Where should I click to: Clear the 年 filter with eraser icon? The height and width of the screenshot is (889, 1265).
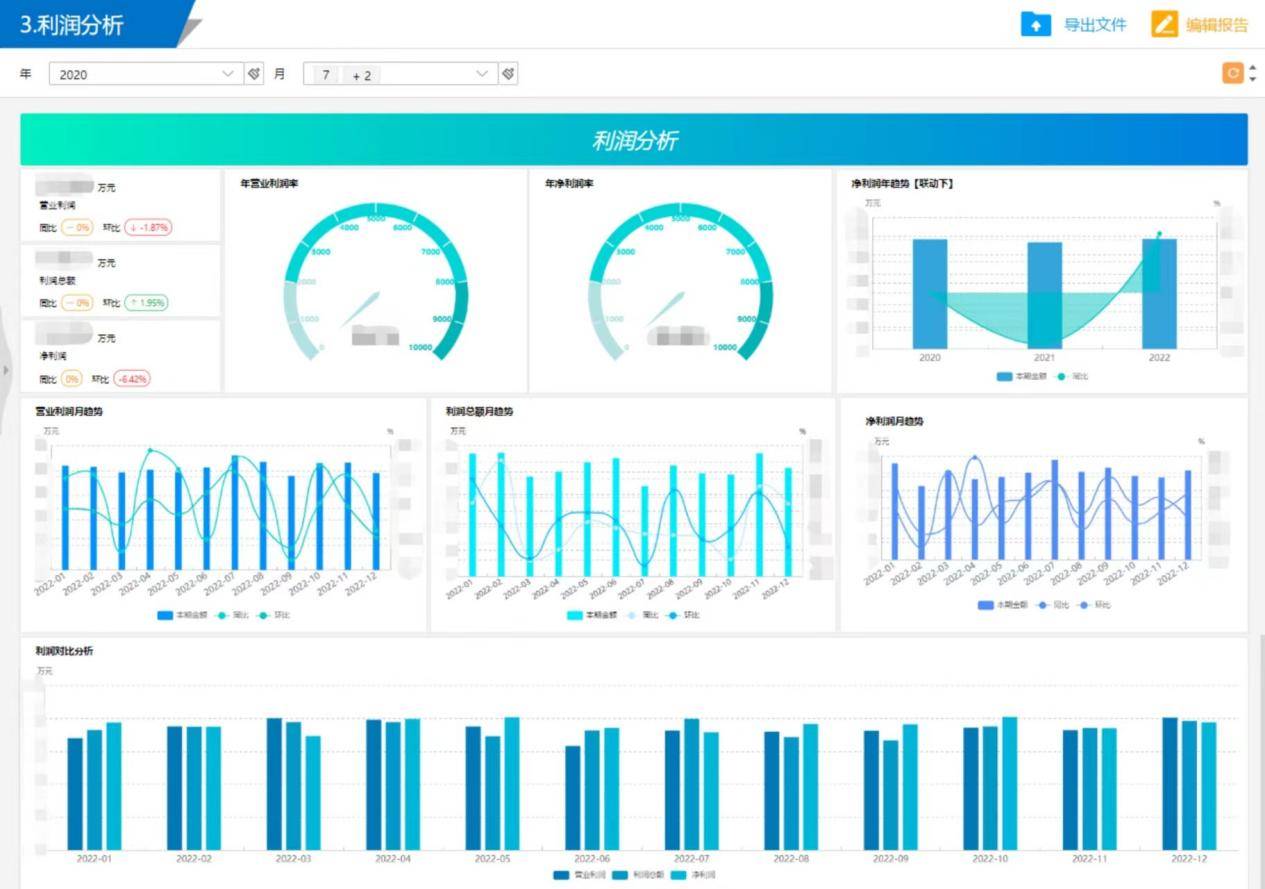tap(254, 74)
